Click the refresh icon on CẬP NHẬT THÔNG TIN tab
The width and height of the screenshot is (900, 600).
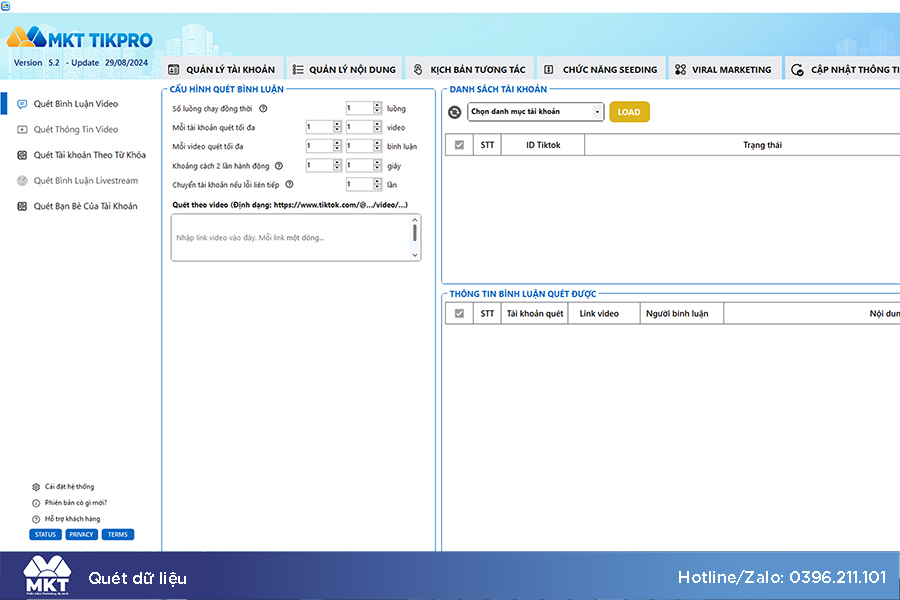(x=797, y=70)
